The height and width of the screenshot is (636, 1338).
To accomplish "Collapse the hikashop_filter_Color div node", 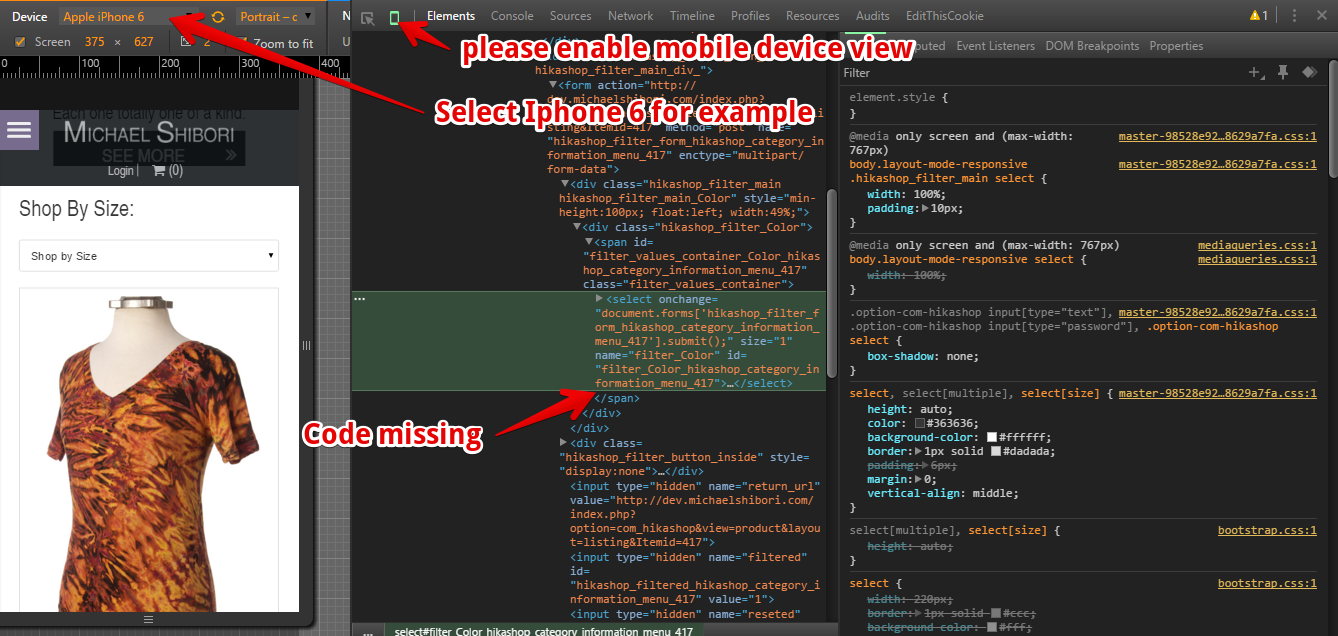I will 577,227.
